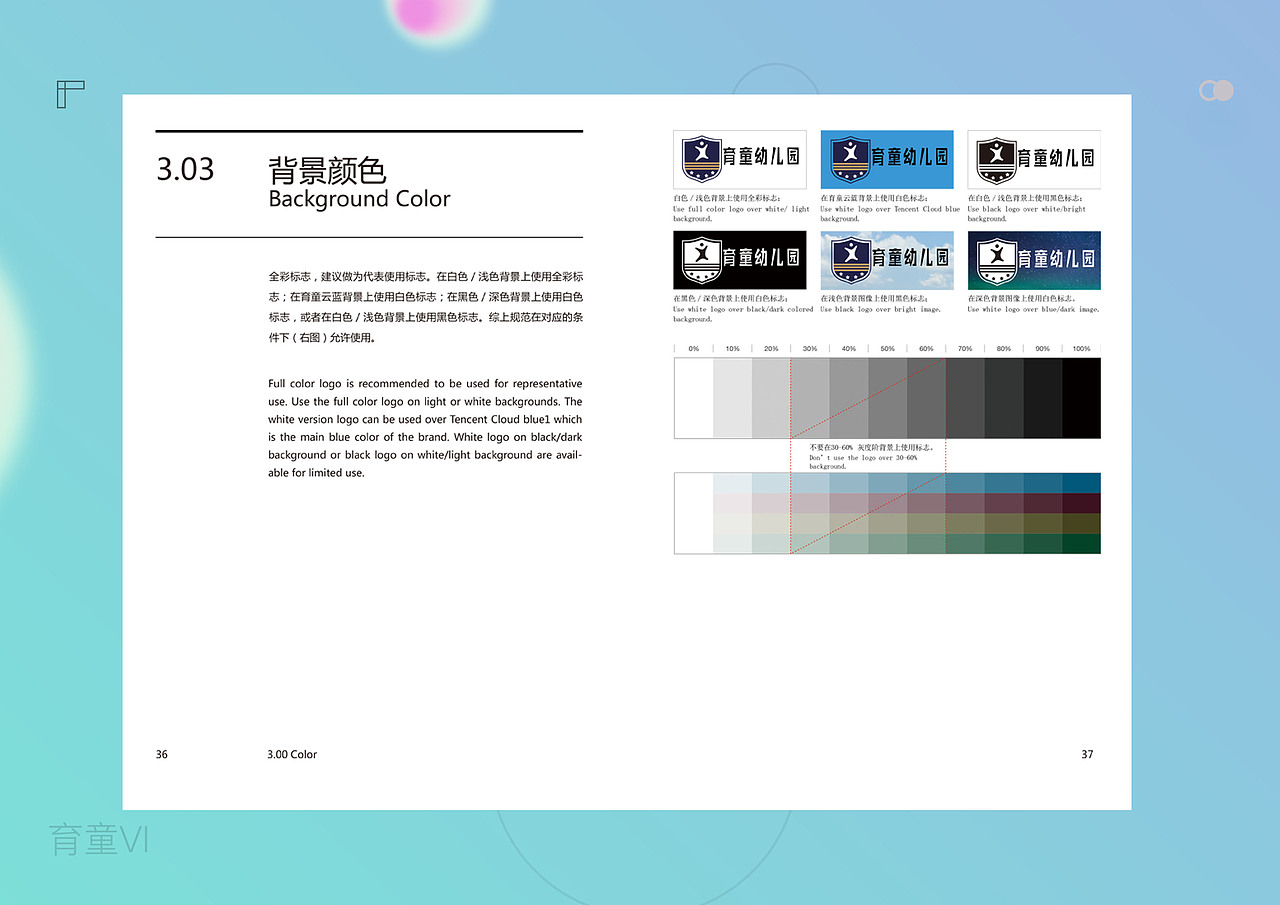Image resolution: width=1280 pixels, height=905 pixels.
Task: Pick the 40% grayscale swatch
Action: [x=849, y=398]
